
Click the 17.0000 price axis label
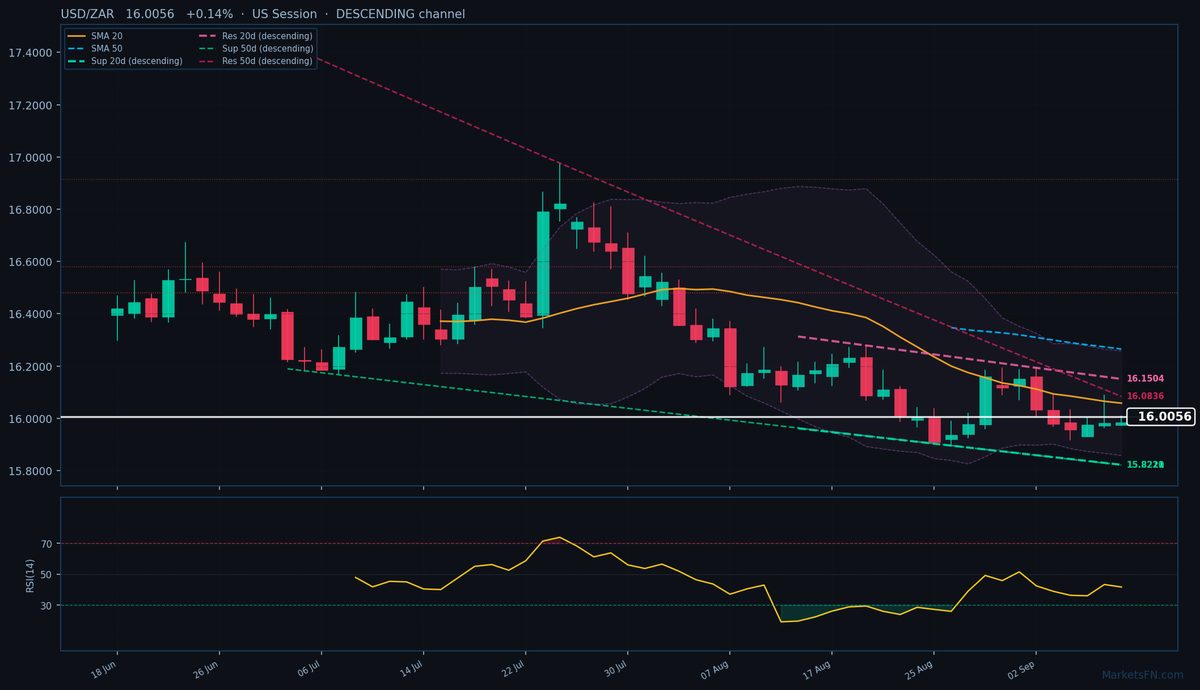[x=31, y=157]
